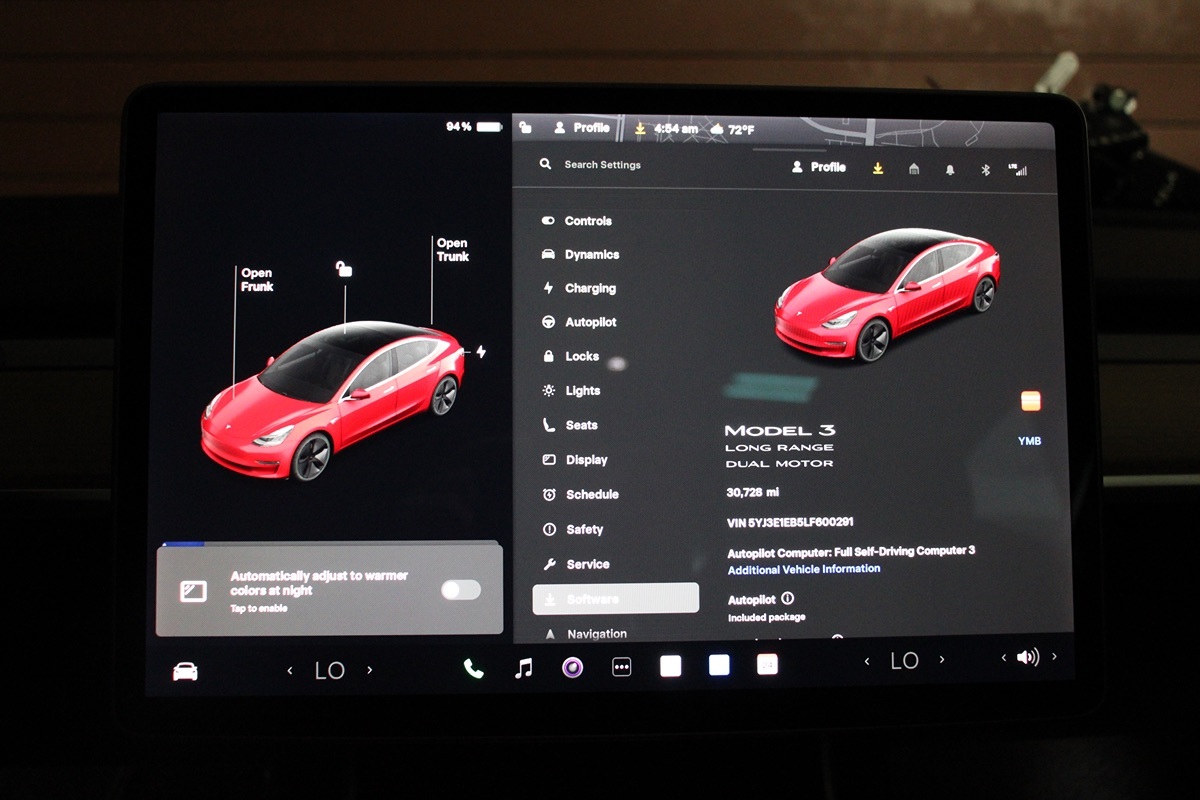Enable warmer colors at night toggle
1200x800 pixels.
pyautogui.click(x=460, y=590)
